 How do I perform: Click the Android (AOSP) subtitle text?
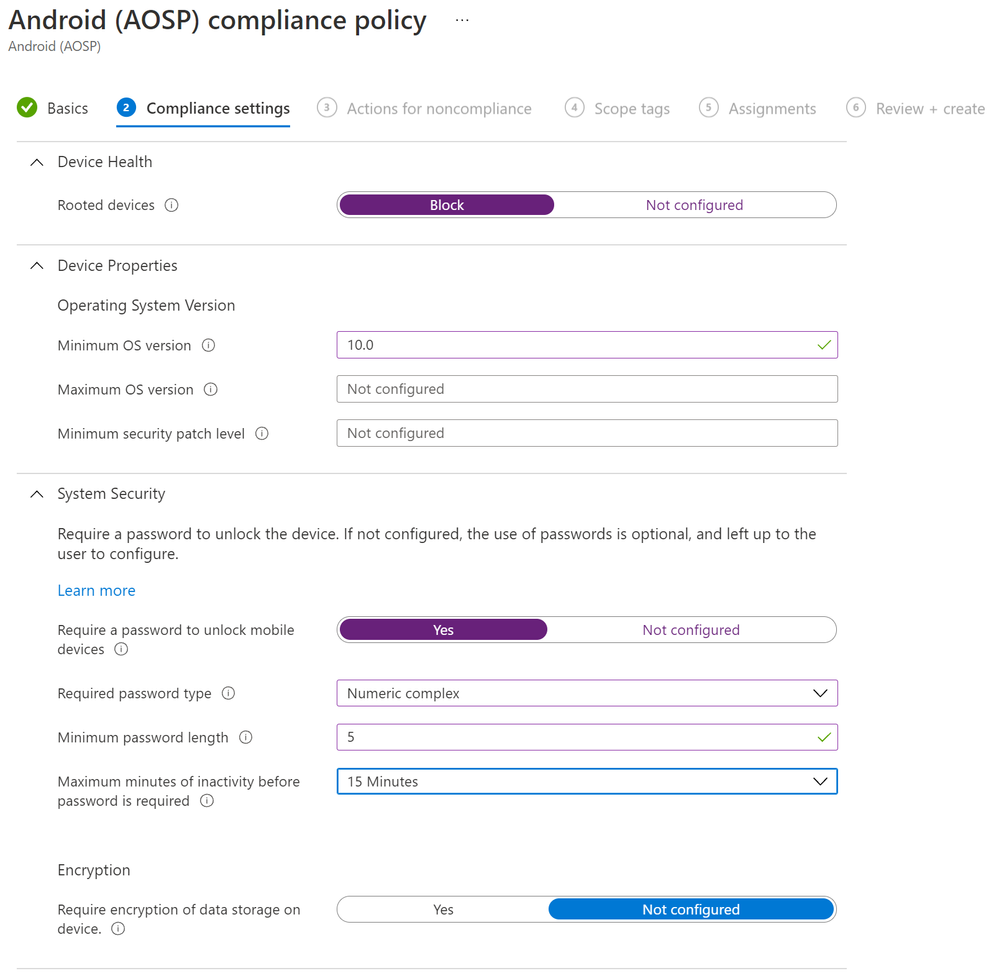click(x=54, y=47)
